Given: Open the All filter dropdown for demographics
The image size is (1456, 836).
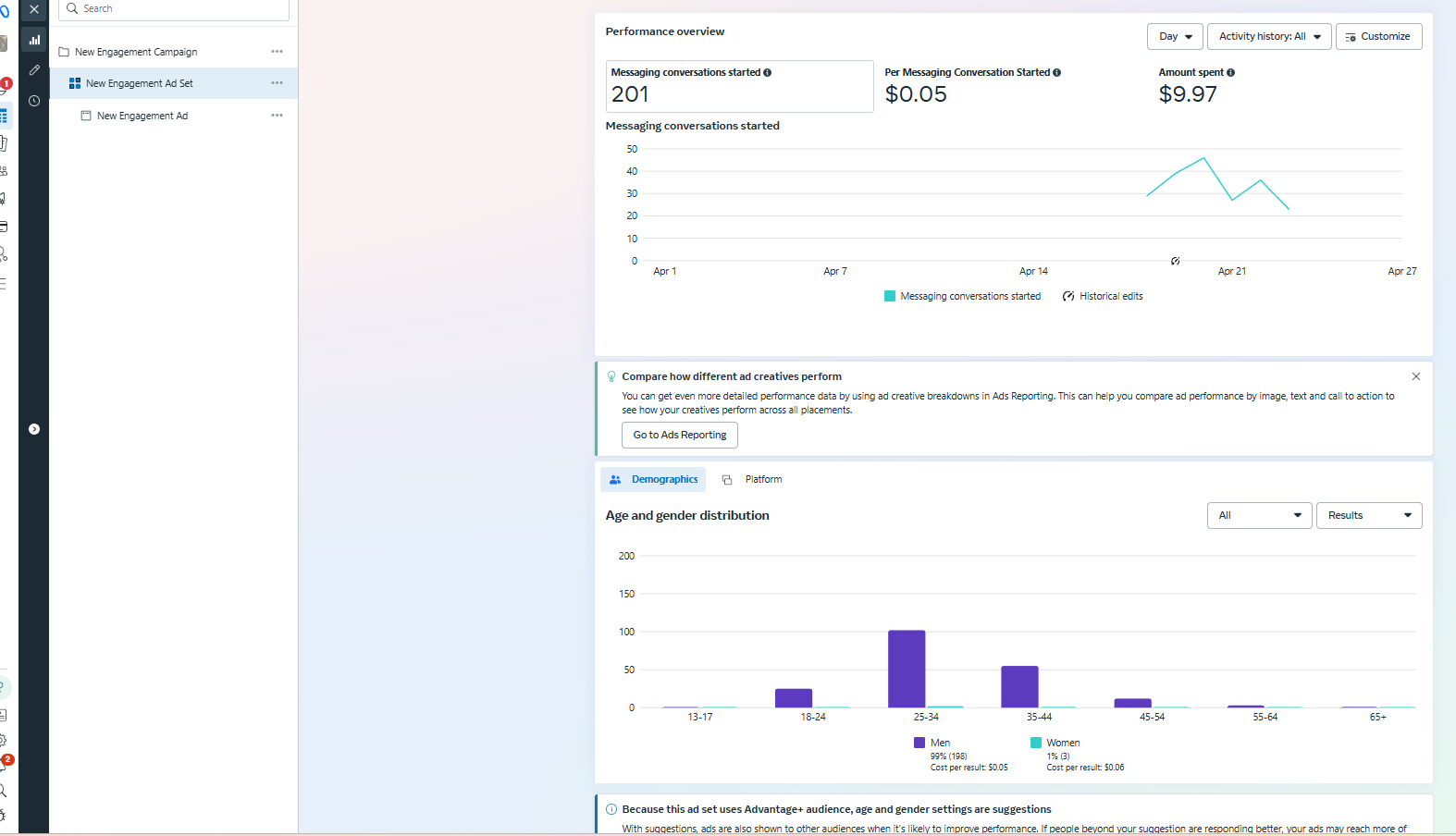Looking at the screenshot, I should 1259,515.
